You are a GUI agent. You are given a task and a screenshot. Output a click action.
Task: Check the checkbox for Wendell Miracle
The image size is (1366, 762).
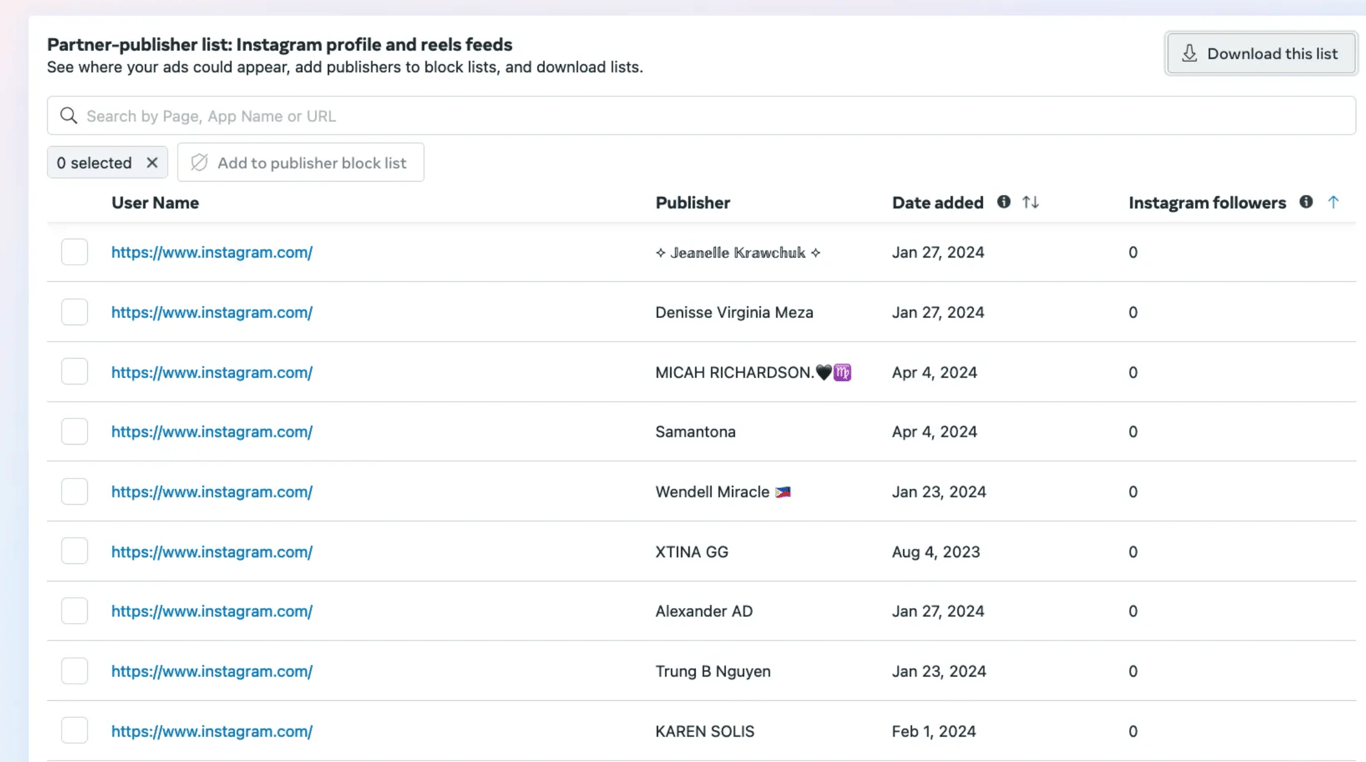click(74, 491)
